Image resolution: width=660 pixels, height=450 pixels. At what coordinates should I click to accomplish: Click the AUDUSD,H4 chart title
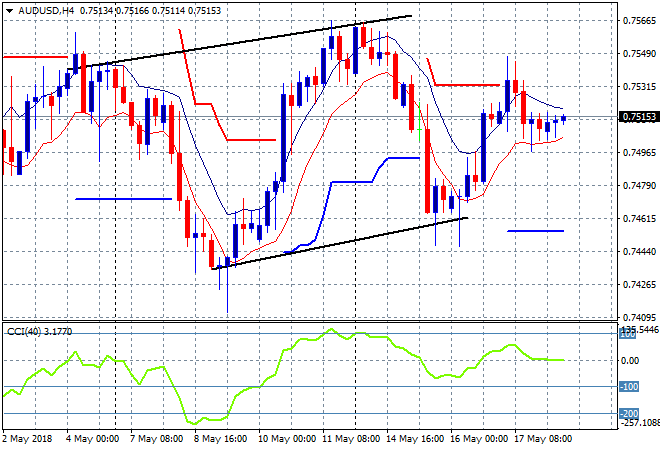click(x=46, y=11)
